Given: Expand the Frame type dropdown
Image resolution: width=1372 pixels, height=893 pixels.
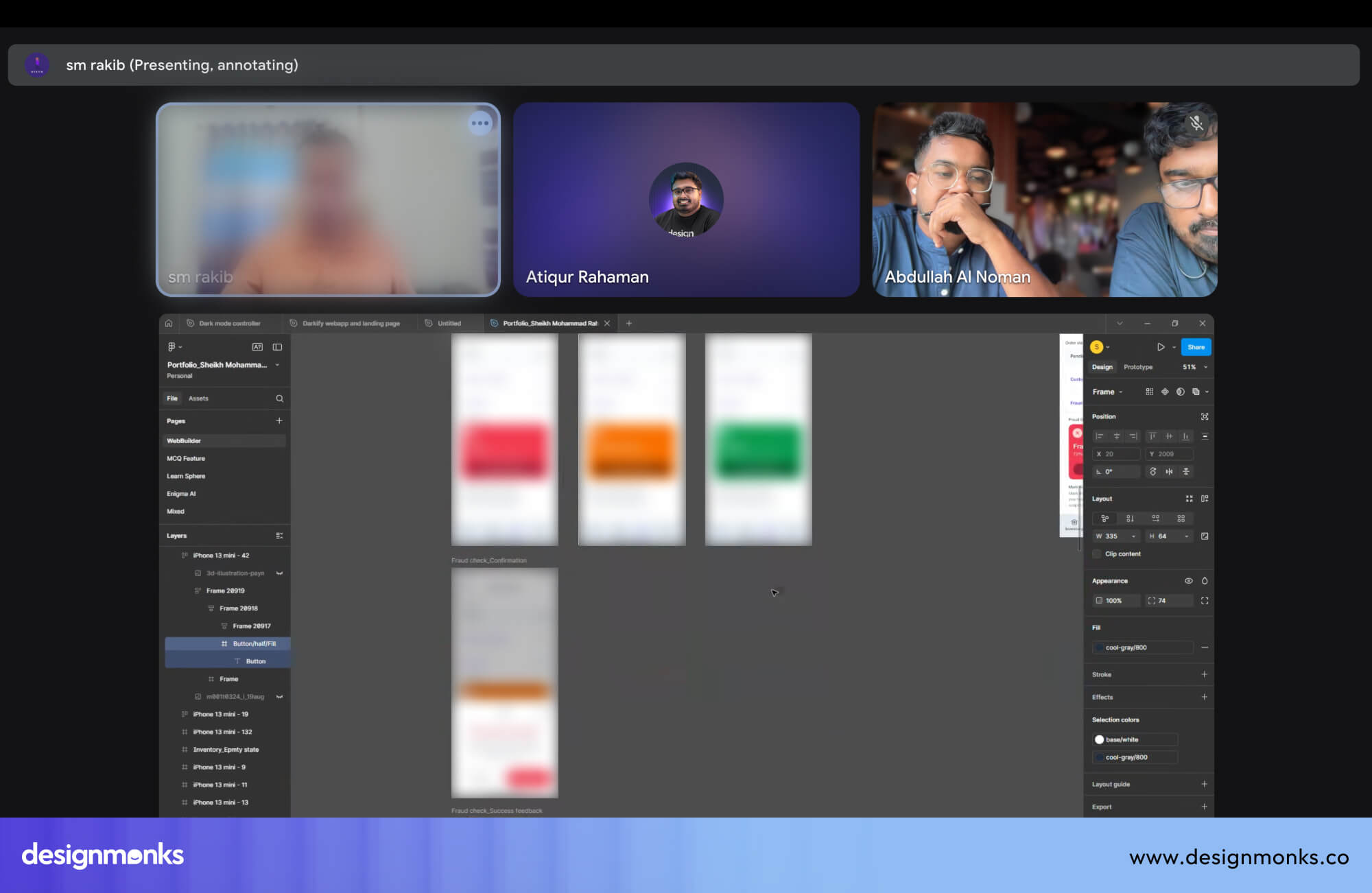Looking at the screenshot, I should (x=1120, y=392).
